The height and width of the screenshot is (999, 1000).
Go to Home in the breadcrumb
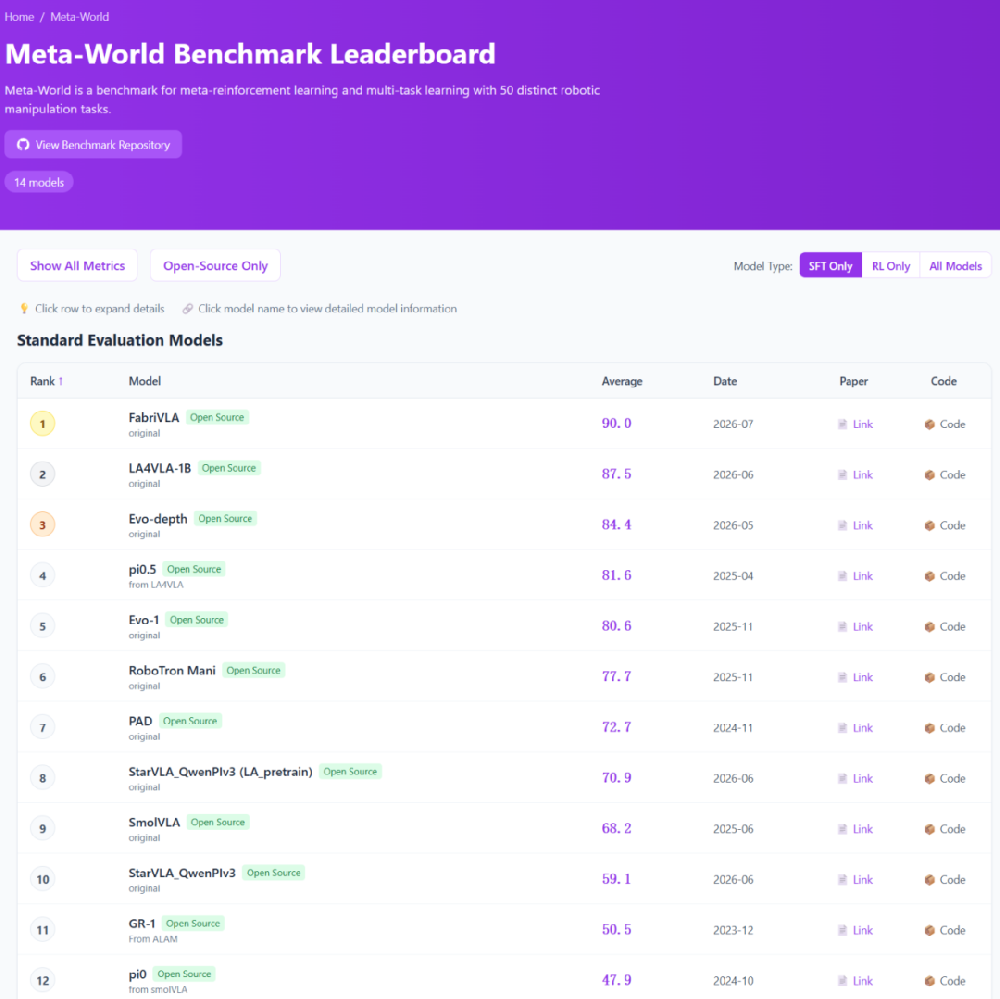(19, 17)
